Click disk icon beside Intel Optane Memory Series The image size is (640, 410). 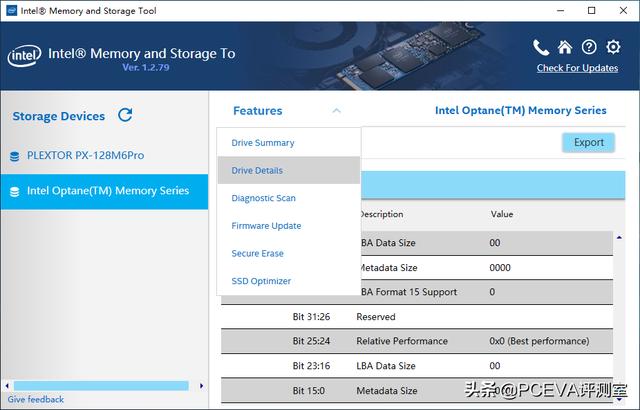(14, 192)
